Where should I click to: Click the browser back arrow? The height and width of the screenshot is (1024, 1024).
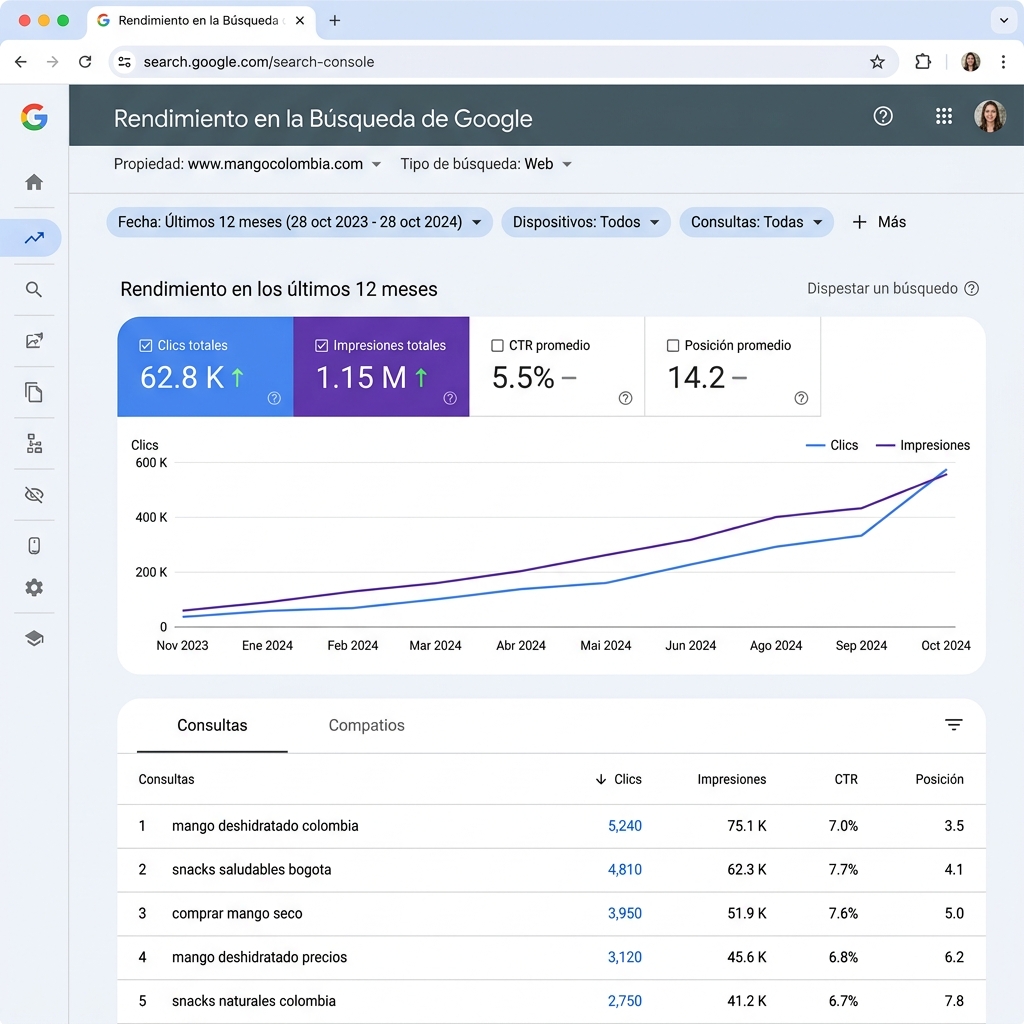pos(21,61)
